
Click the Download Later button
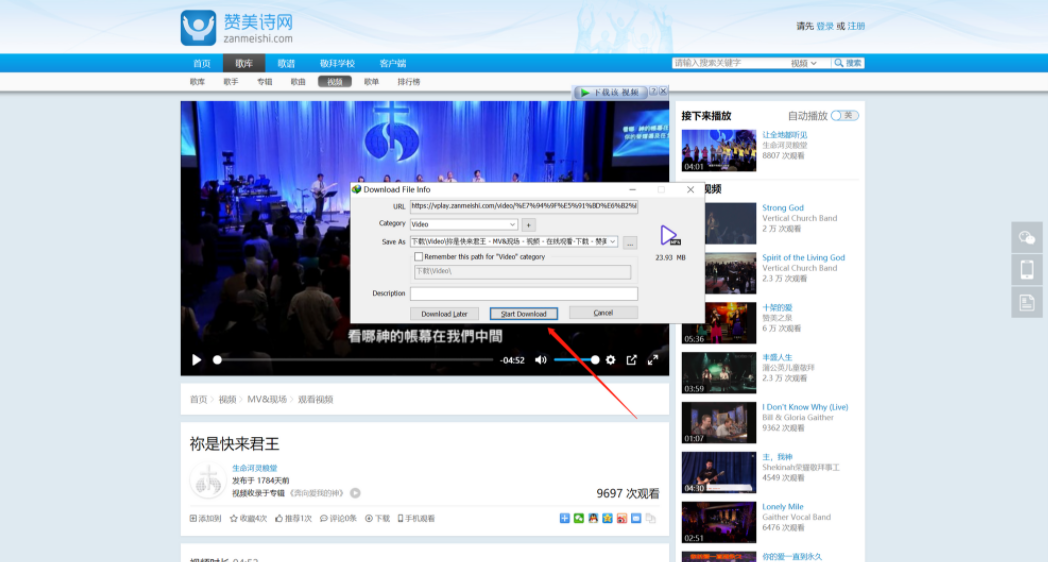tap(444, 313)
